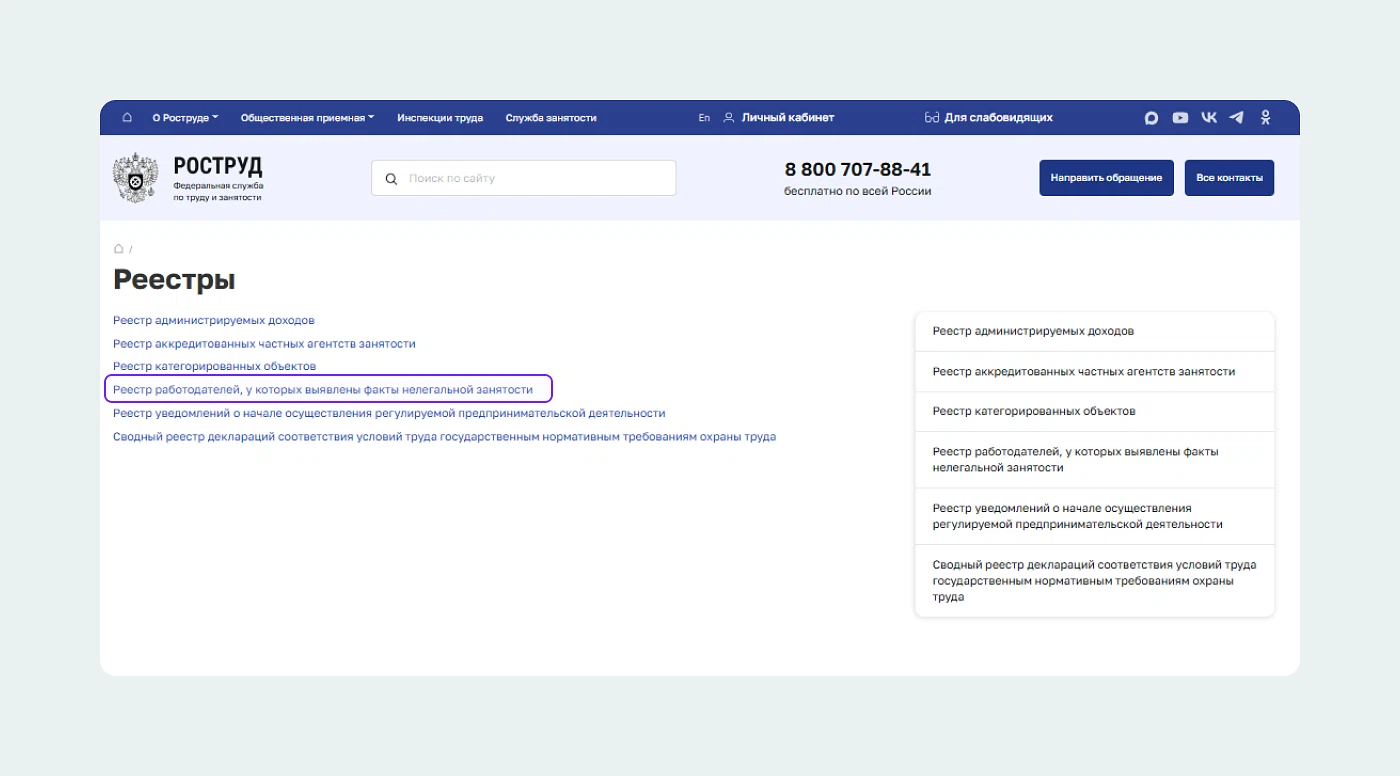Open highlighted Реестр работодателей нелегальной занятости link
This screenshot has width=1400, height=776.
[323, 389]
